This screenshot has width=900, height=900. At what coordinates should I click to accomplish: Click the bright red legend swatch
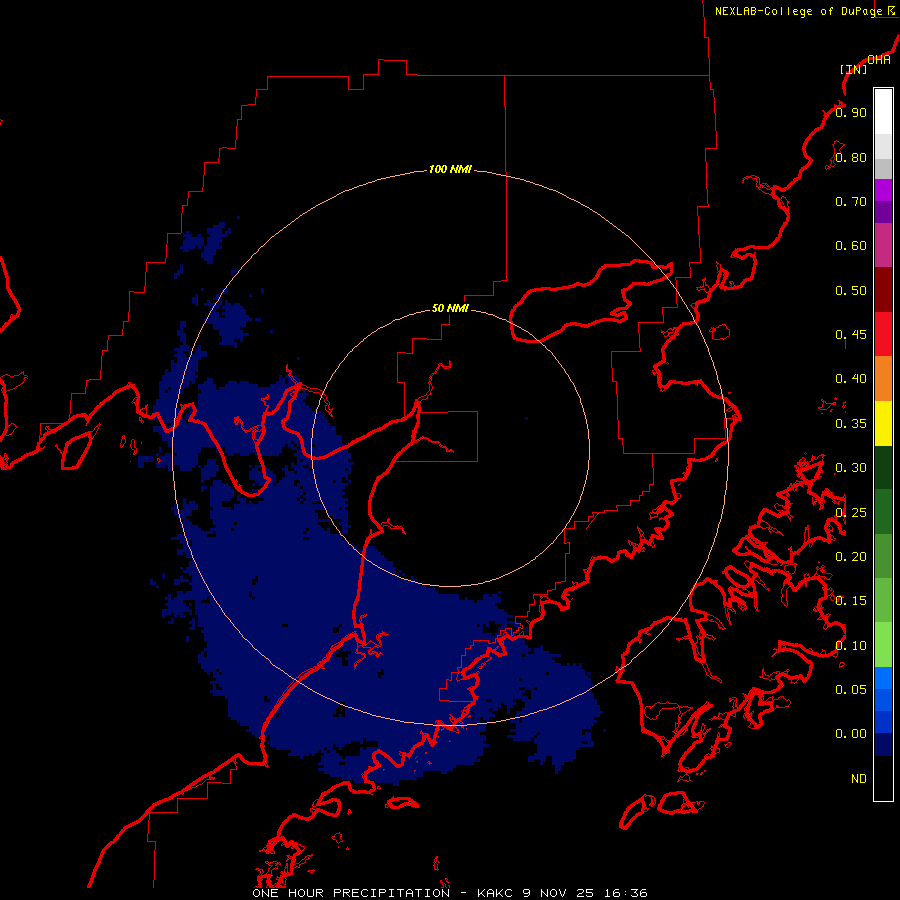[x=883, y=334]
